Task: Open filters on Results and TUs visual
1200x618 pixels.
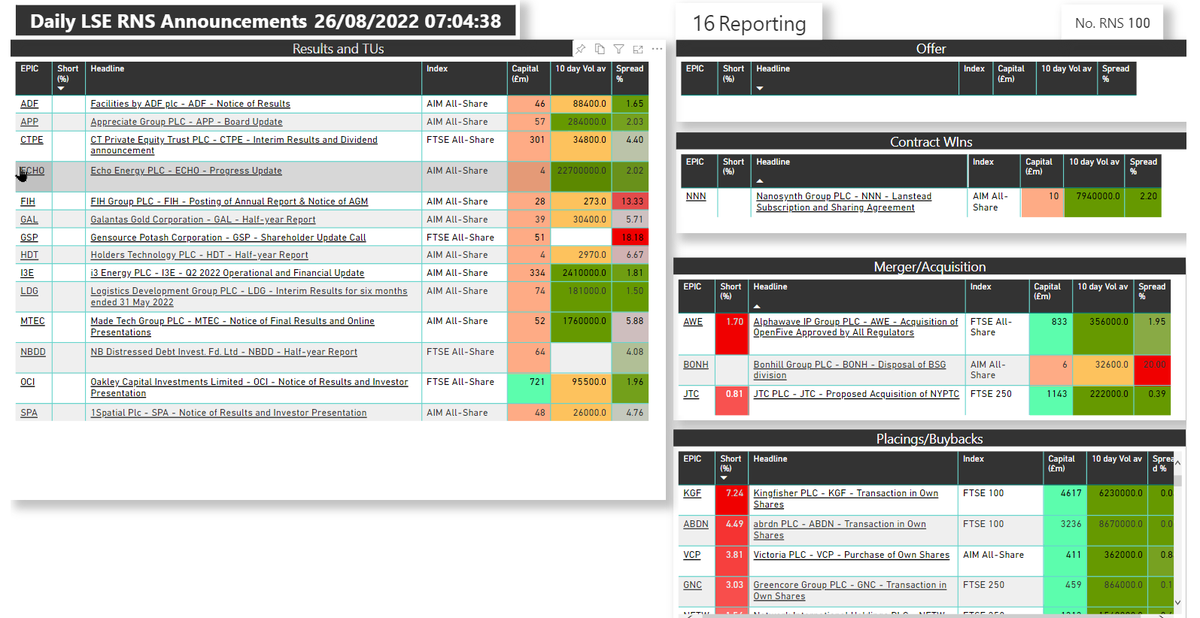Action: [619, 49]
